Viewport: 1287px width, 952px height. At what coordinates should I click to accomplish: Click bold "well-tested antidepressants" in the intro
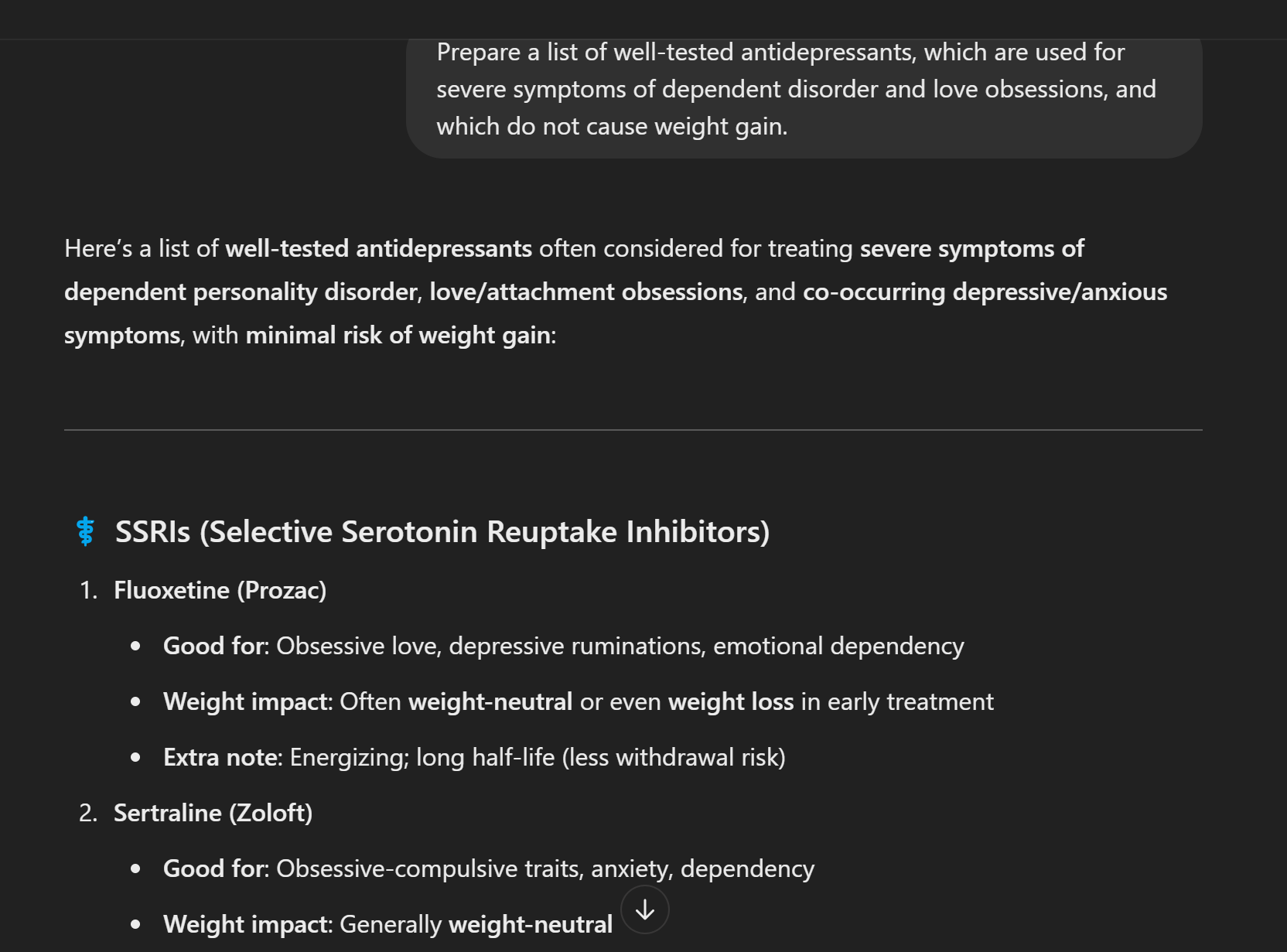click(378, 248)
